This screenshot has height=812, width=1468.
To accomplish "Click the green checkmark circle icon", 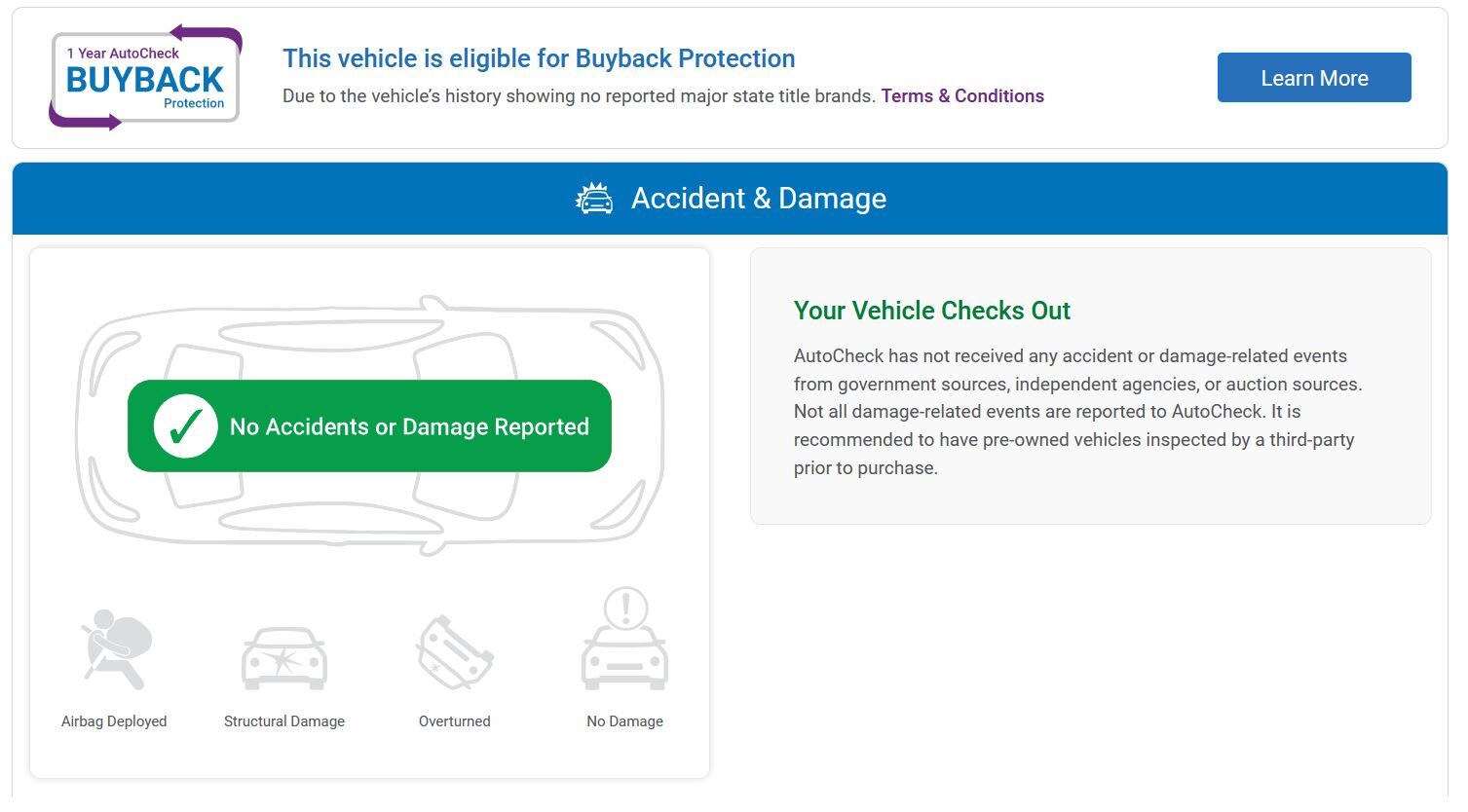I will [185, 426].
